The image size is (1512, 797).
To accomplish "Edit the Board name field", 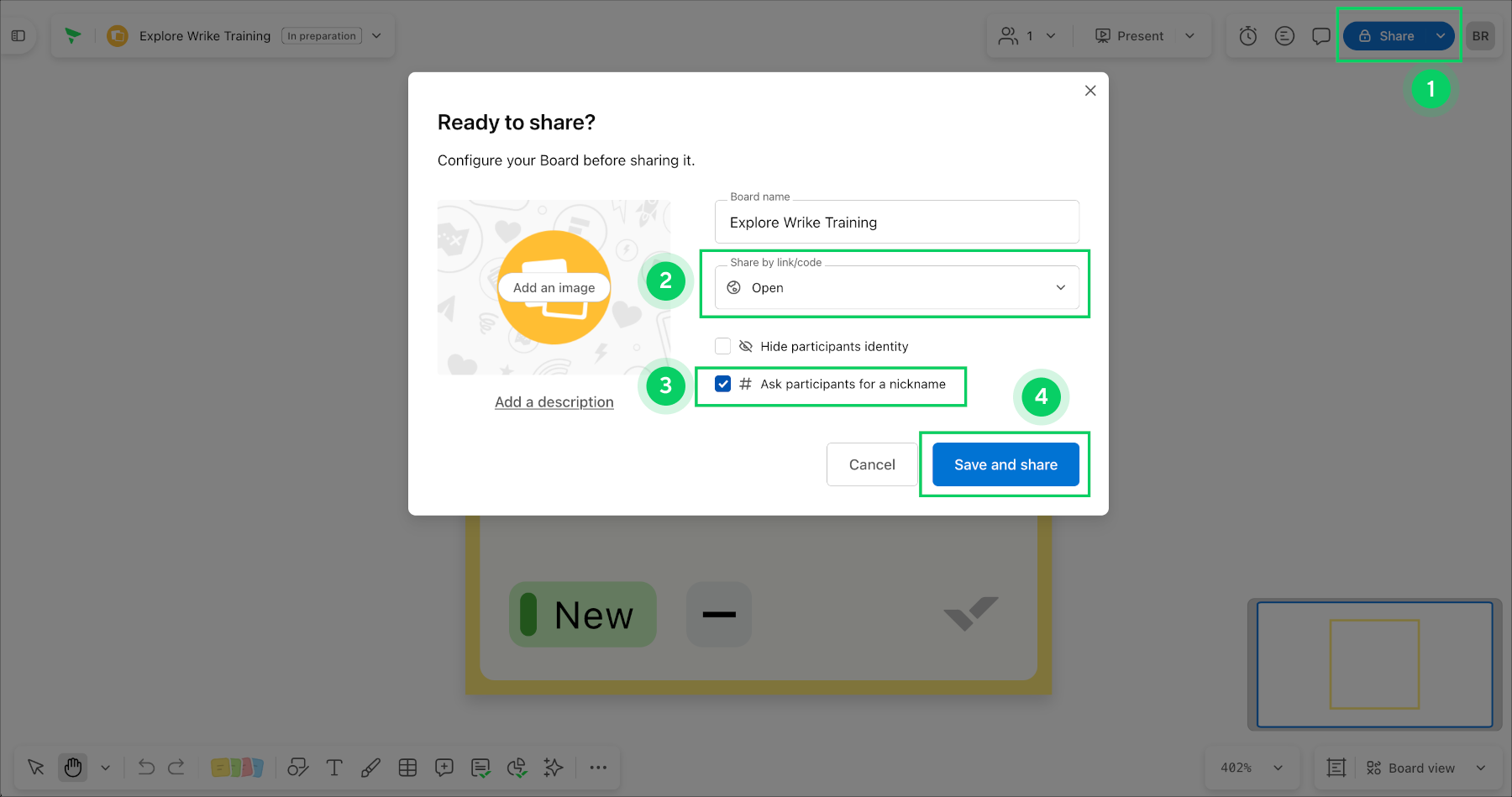I will tap(897, 223).
